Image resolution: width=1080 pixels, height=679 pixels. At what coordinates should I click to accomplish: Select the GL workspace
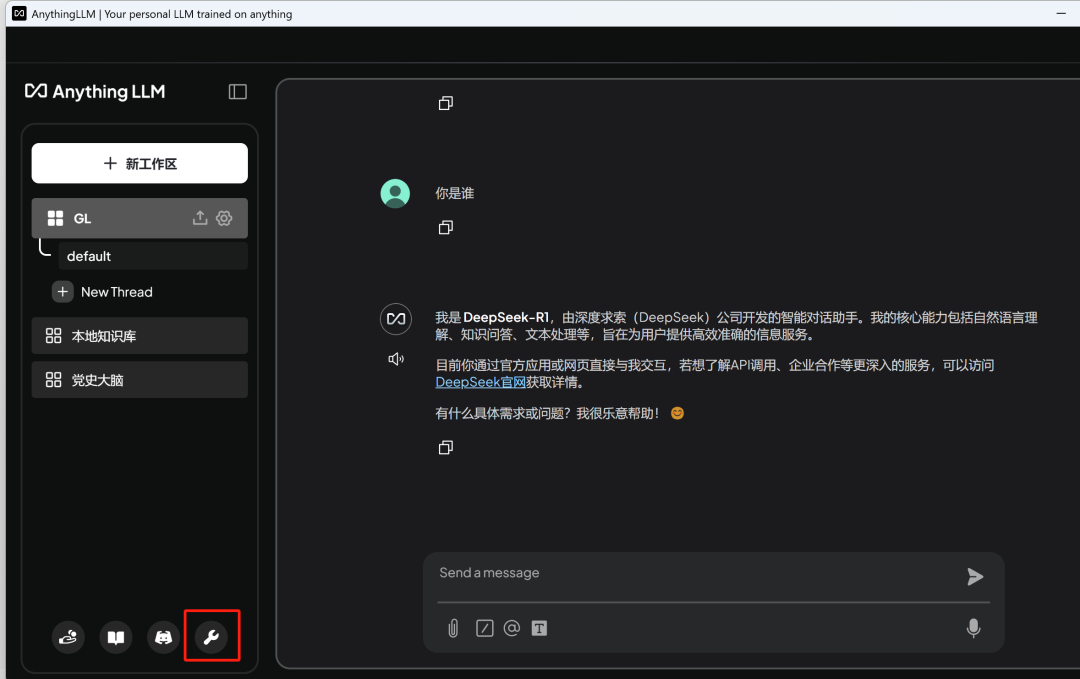140,218
